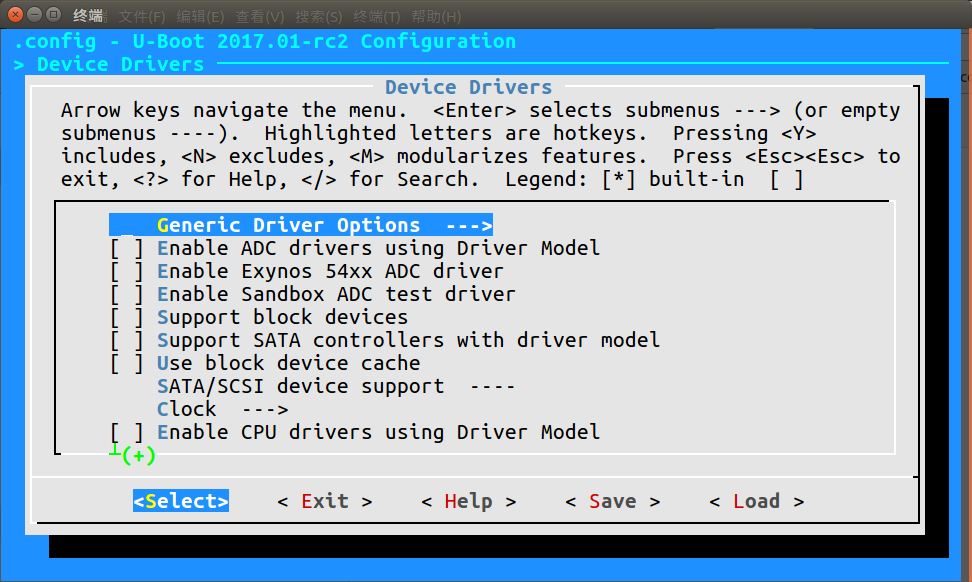Toggle Enable CPU drivers using Driver Model
972x582 pixels.
(x=127, y=432)
